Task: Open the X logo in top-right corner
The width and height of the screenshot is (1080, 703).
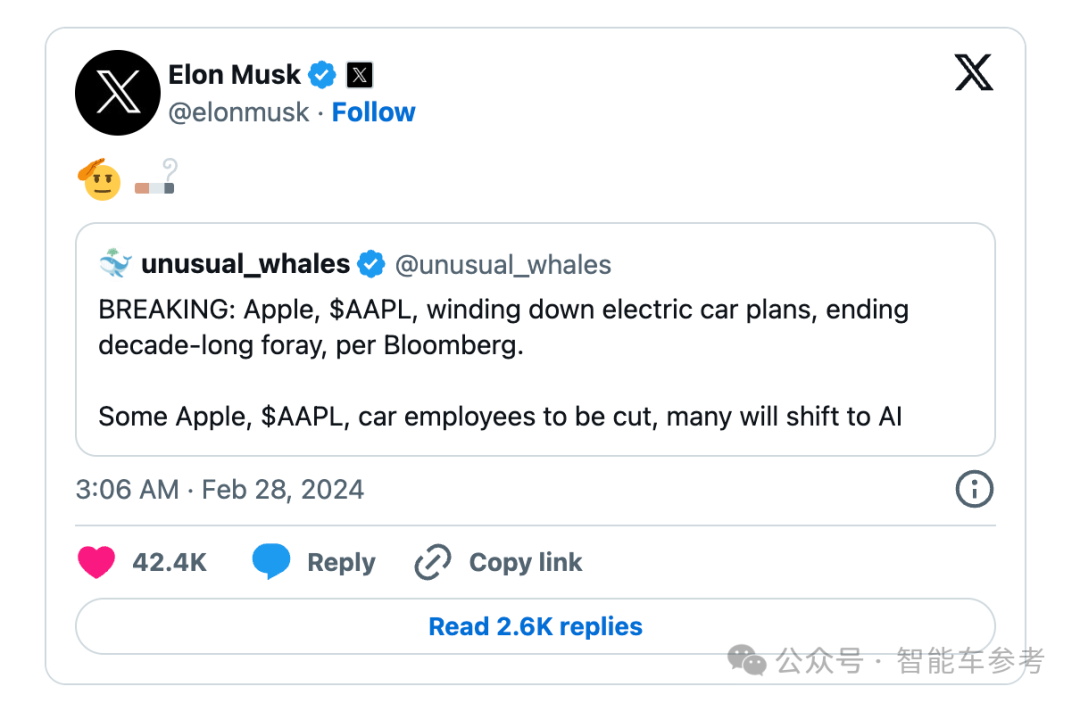Action: (x=973, y=73)
